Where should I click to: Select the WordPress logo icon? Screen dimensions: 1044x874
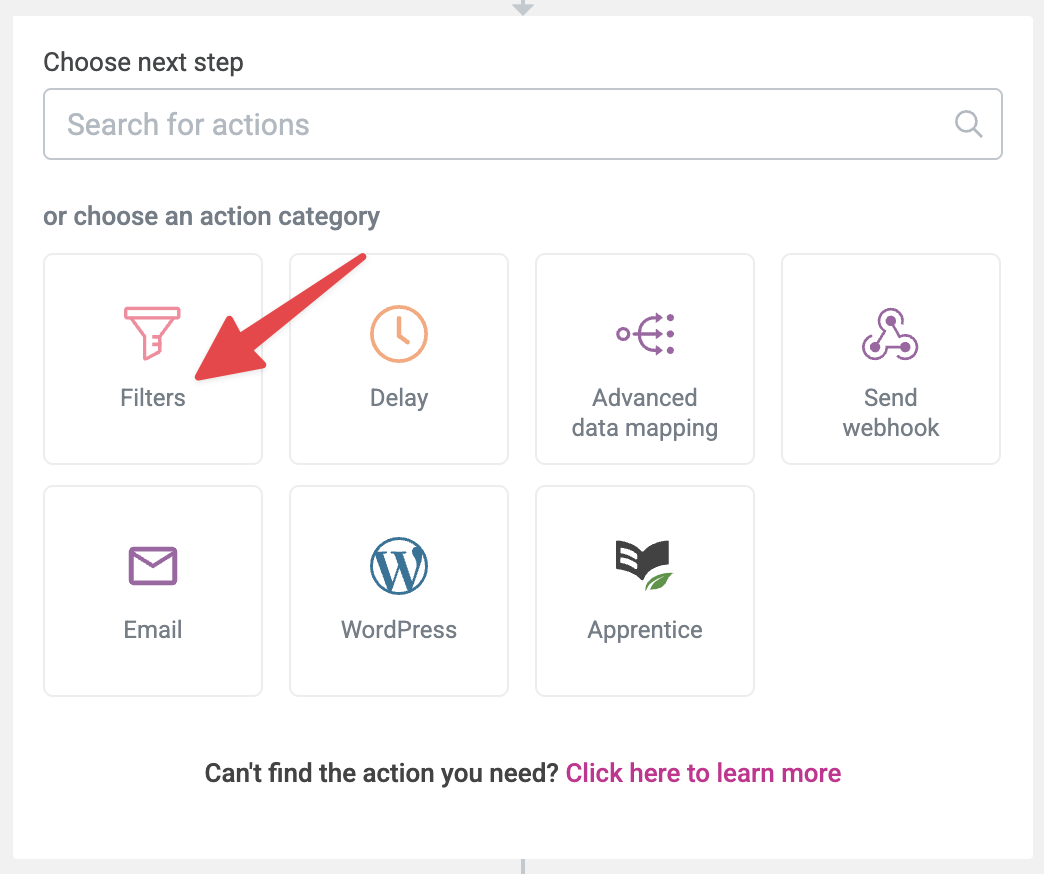pyautogui.click(x=398, y=566)
